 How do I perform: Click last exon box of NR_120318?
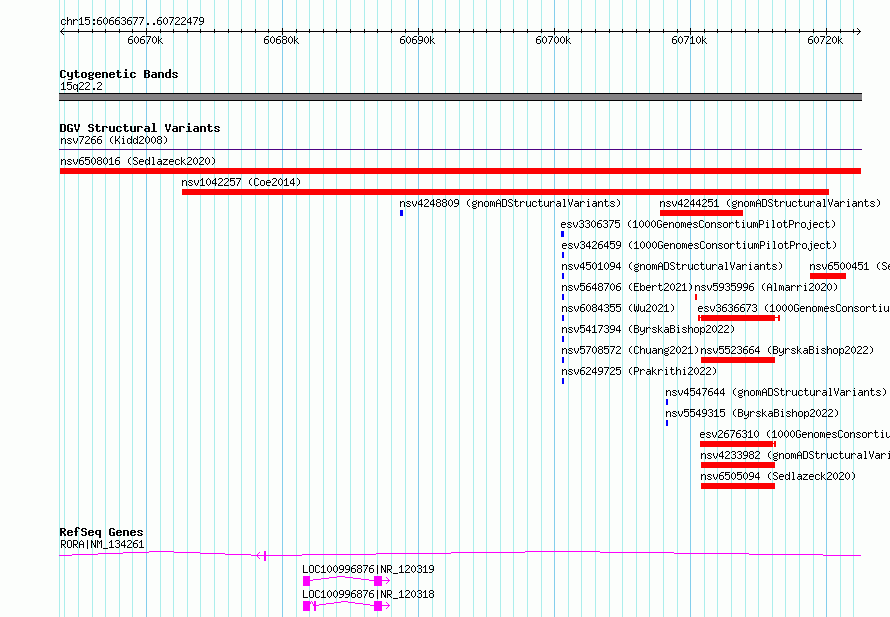pyautogui.click(x=378, y=606)
